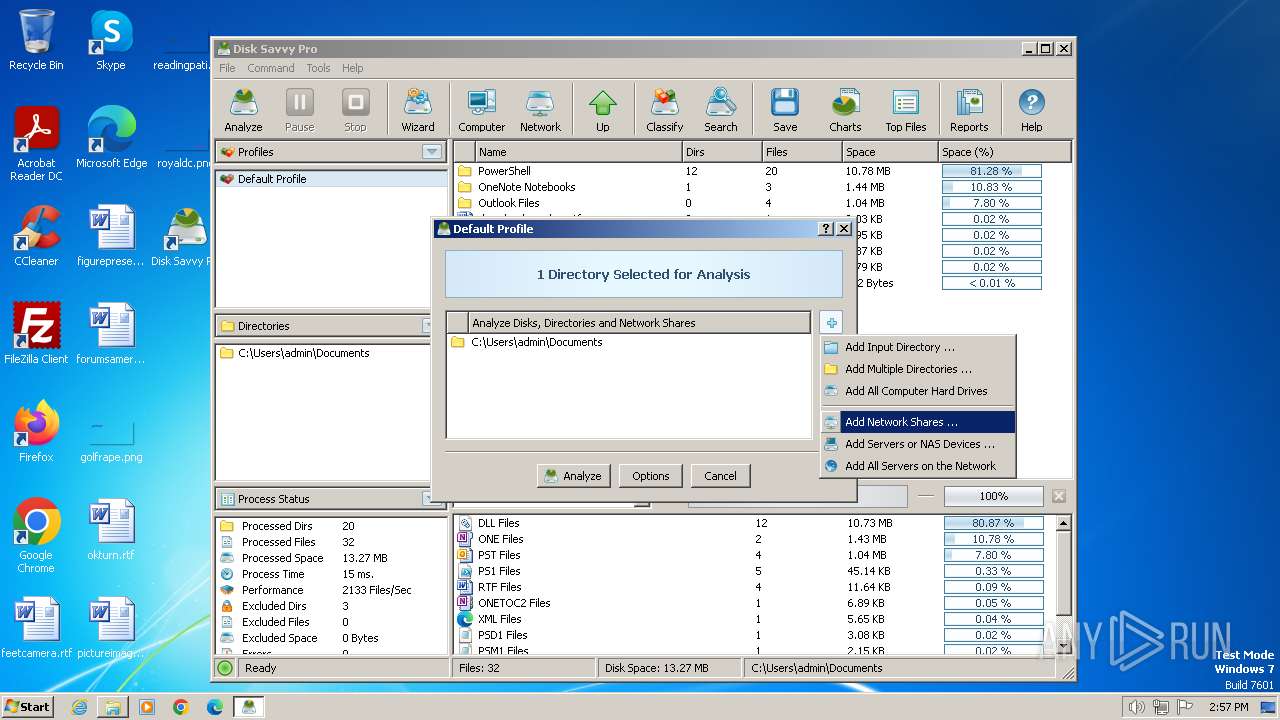This screenshot has width=1280, height=720.
Task: Open the Recycle Bin desktop icon
Action: click(36, 40)
